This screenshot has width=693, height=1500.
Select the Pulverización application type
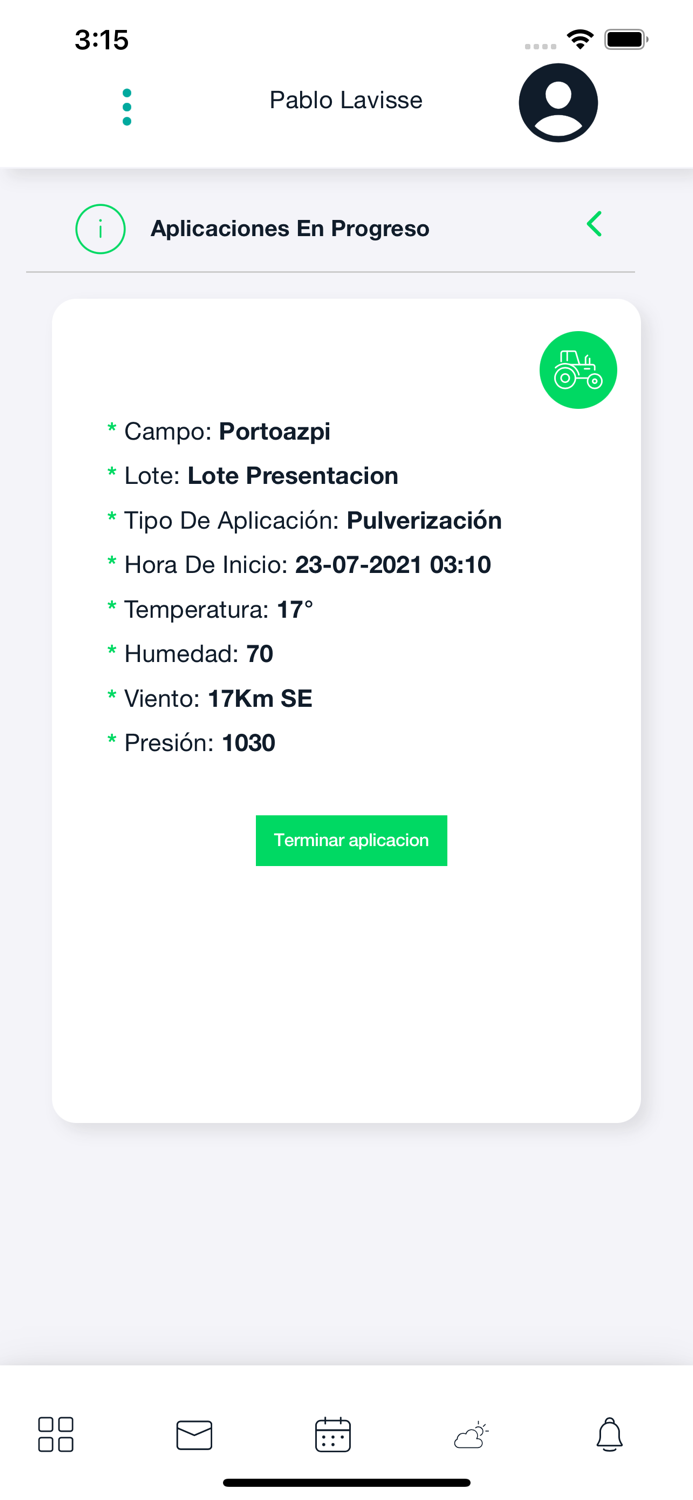click(x=424, y=520)
